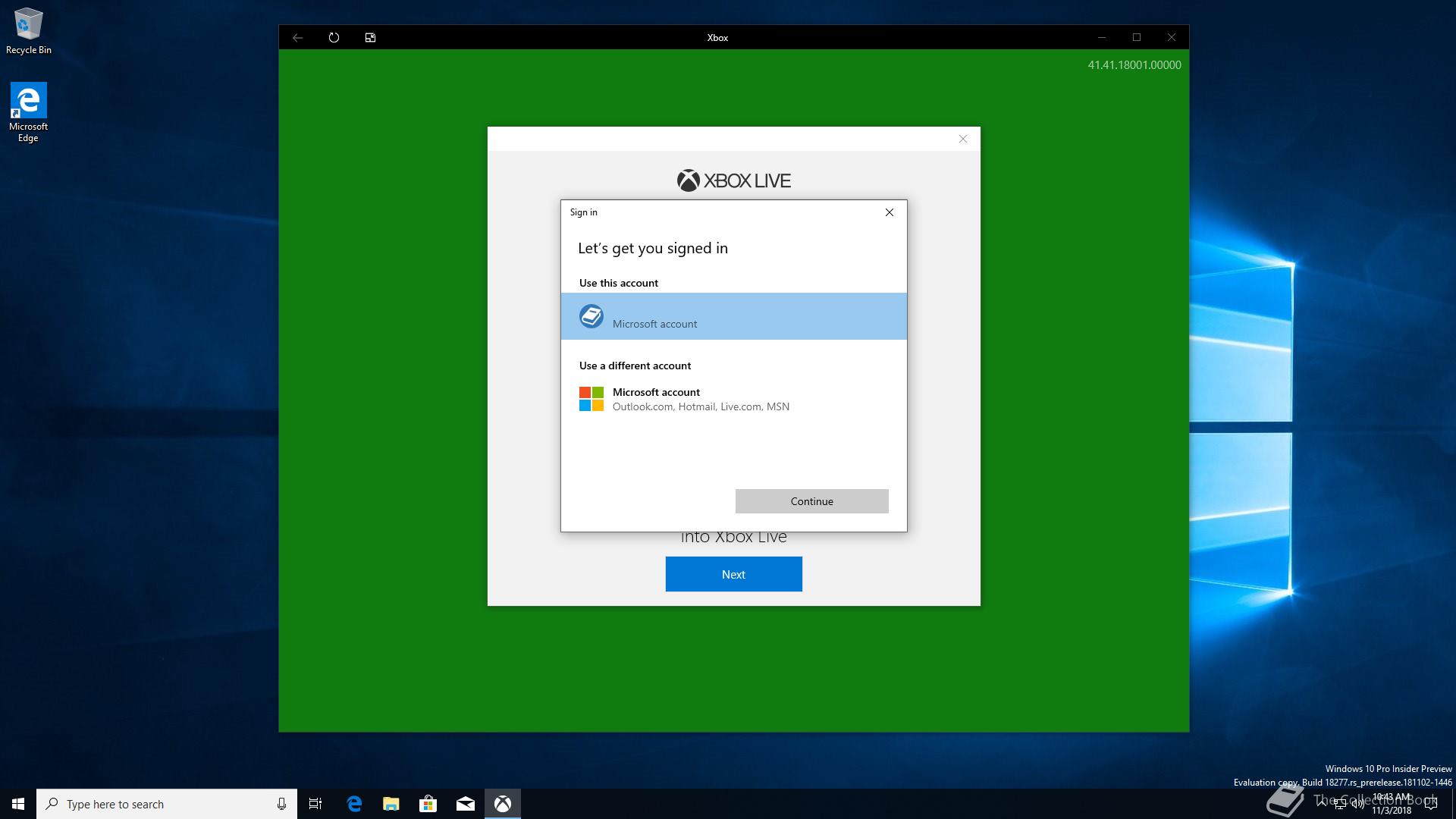
Task: Open File Explorer from the taskbar
Action: pyautogui.click(x=391, y=804)
